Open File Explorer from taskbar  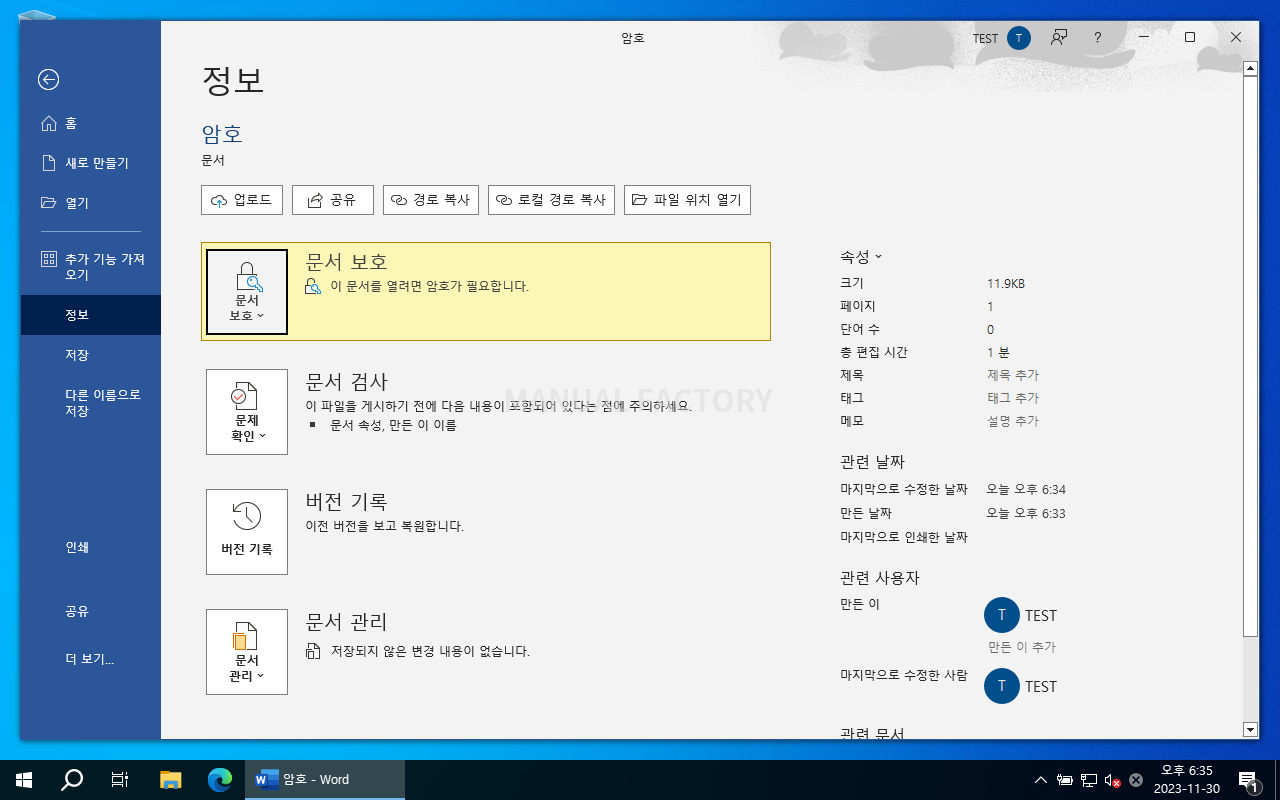(171, 780)
